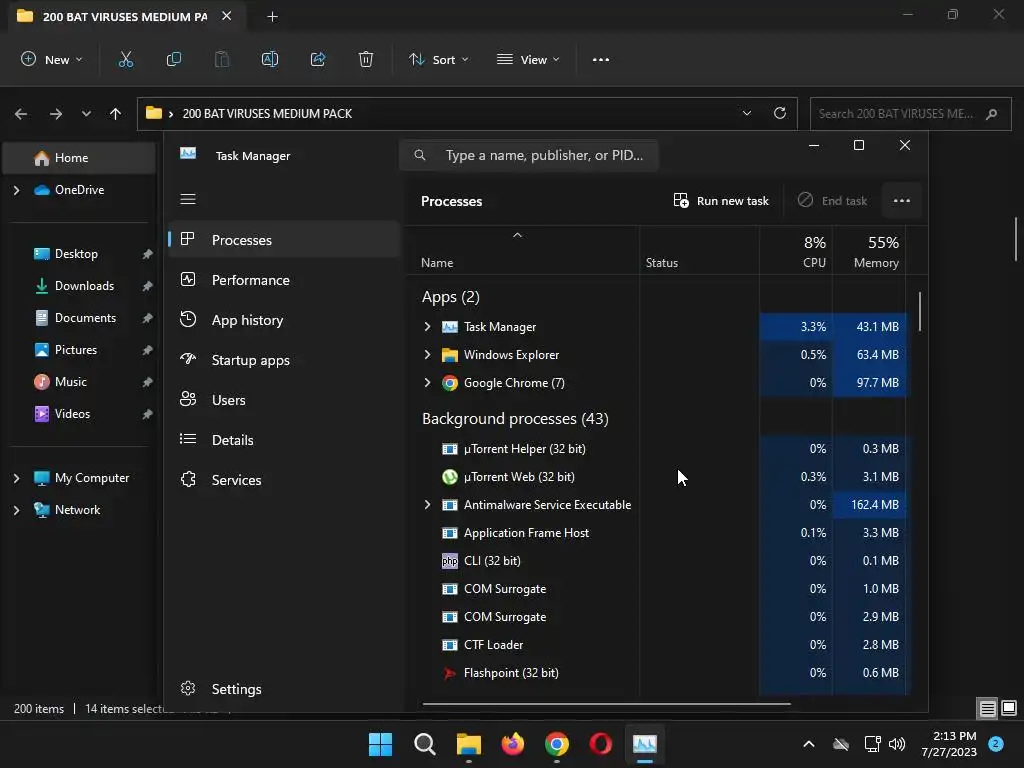1024x768 pixels.
Task: Open the Explorer See more ellipsis menu
Action: click(x=601, y=59)
